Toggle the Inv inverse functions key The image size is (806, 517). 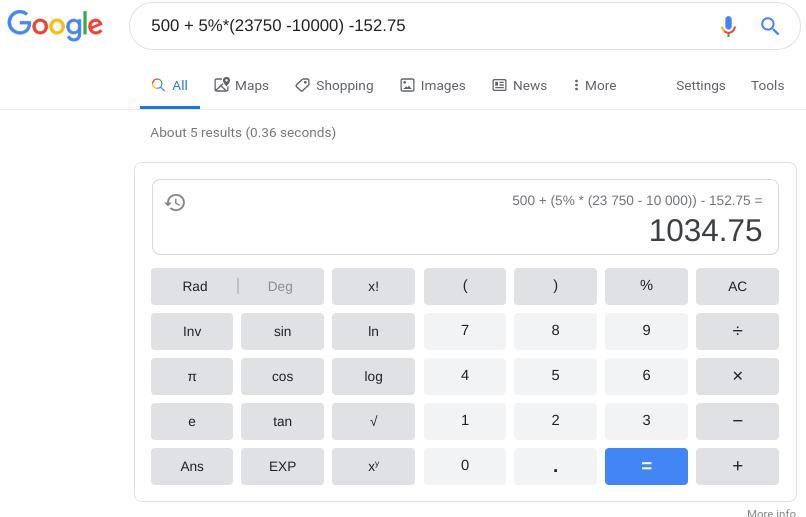tap(192, 331)
